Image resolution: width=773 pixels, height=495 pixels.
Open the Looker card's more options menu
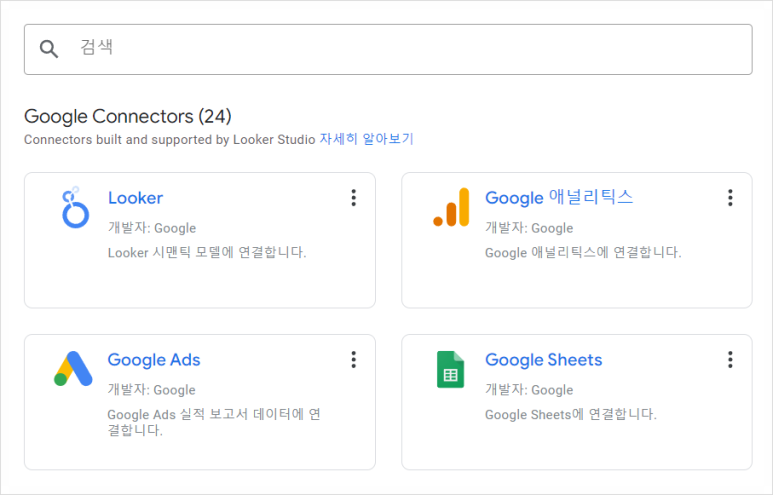click(x=353, y=197)
